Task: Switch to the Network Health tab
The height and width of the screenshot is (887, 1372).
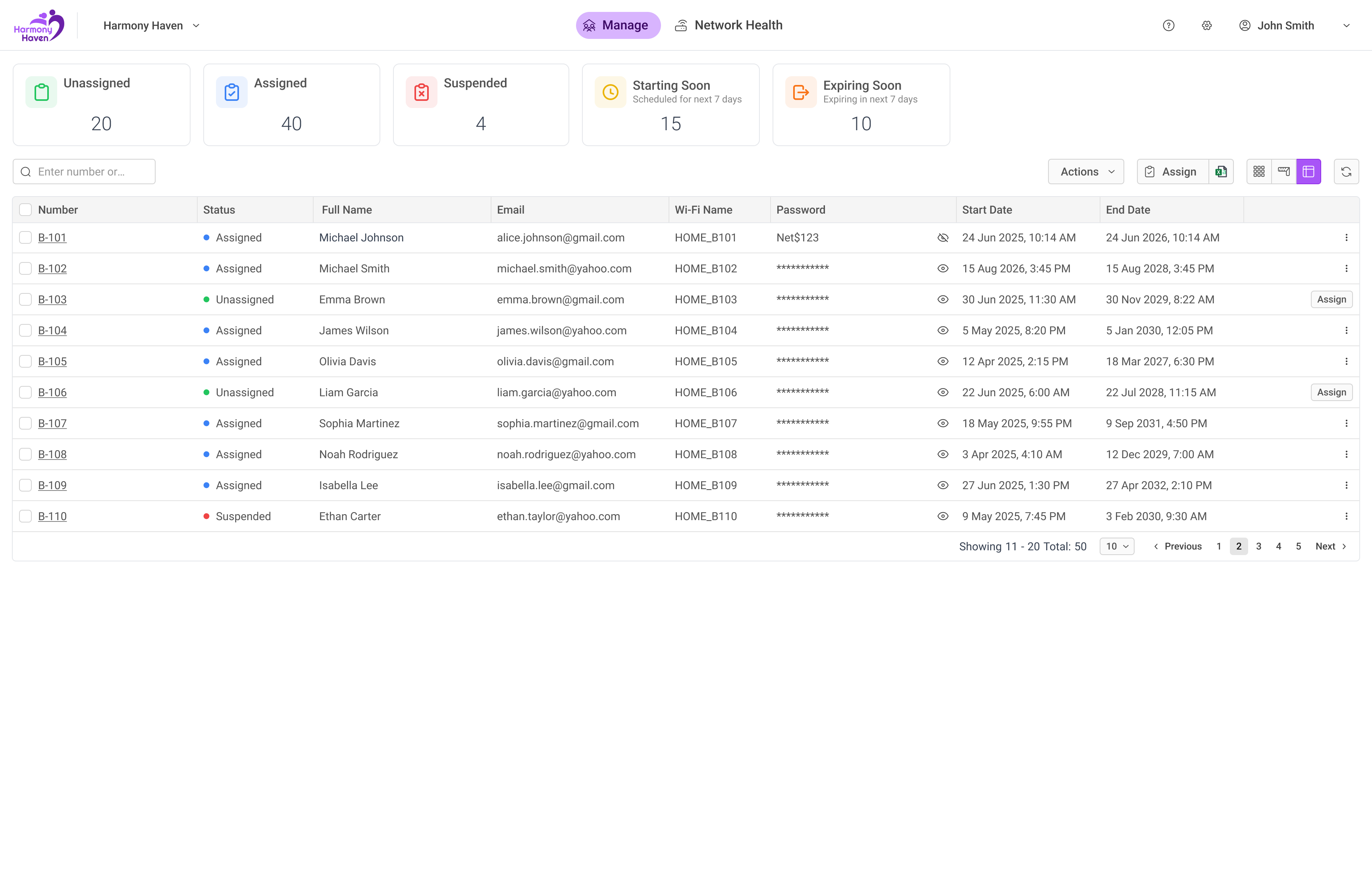Action: click(728, 25)
